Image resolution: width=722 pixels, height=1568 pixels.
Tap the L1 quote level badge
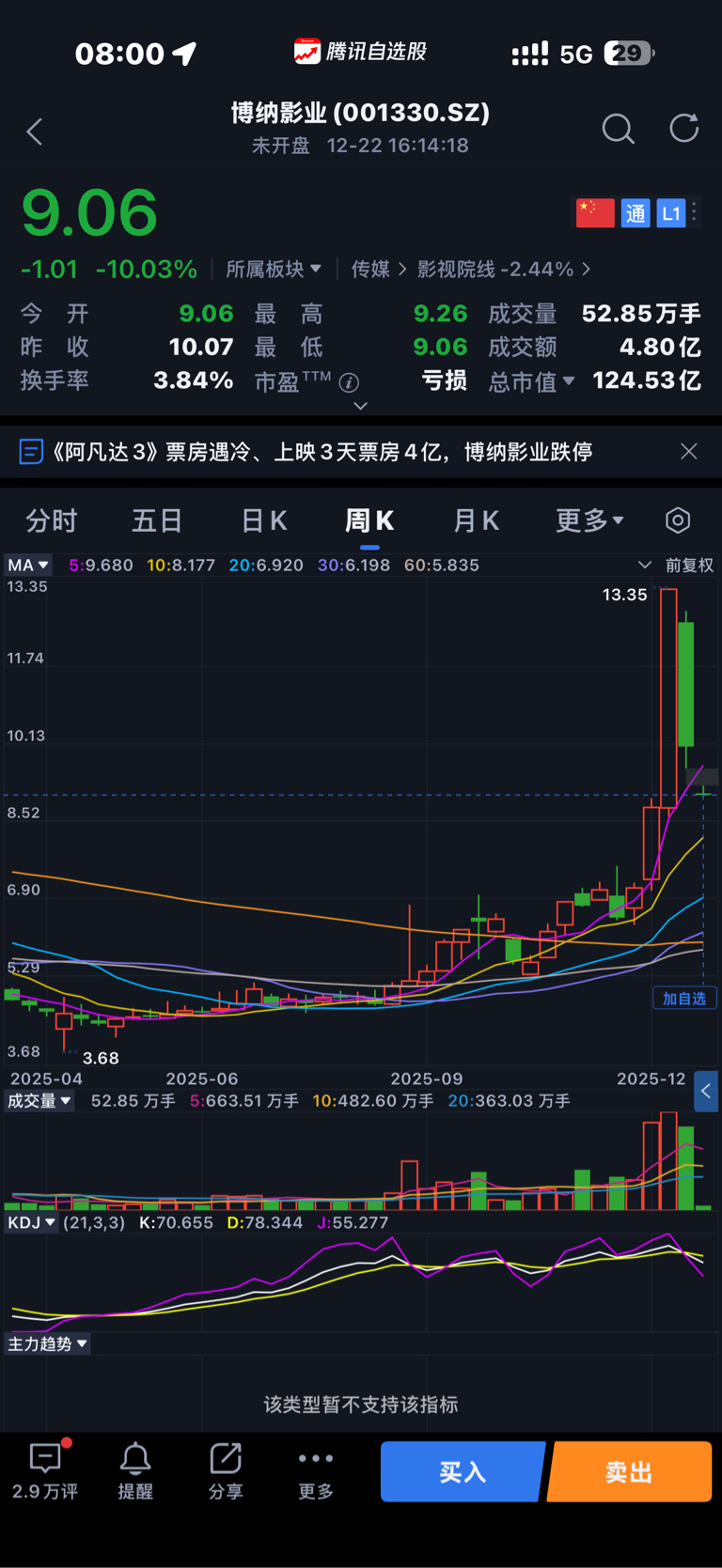click(x=670, y=213)
